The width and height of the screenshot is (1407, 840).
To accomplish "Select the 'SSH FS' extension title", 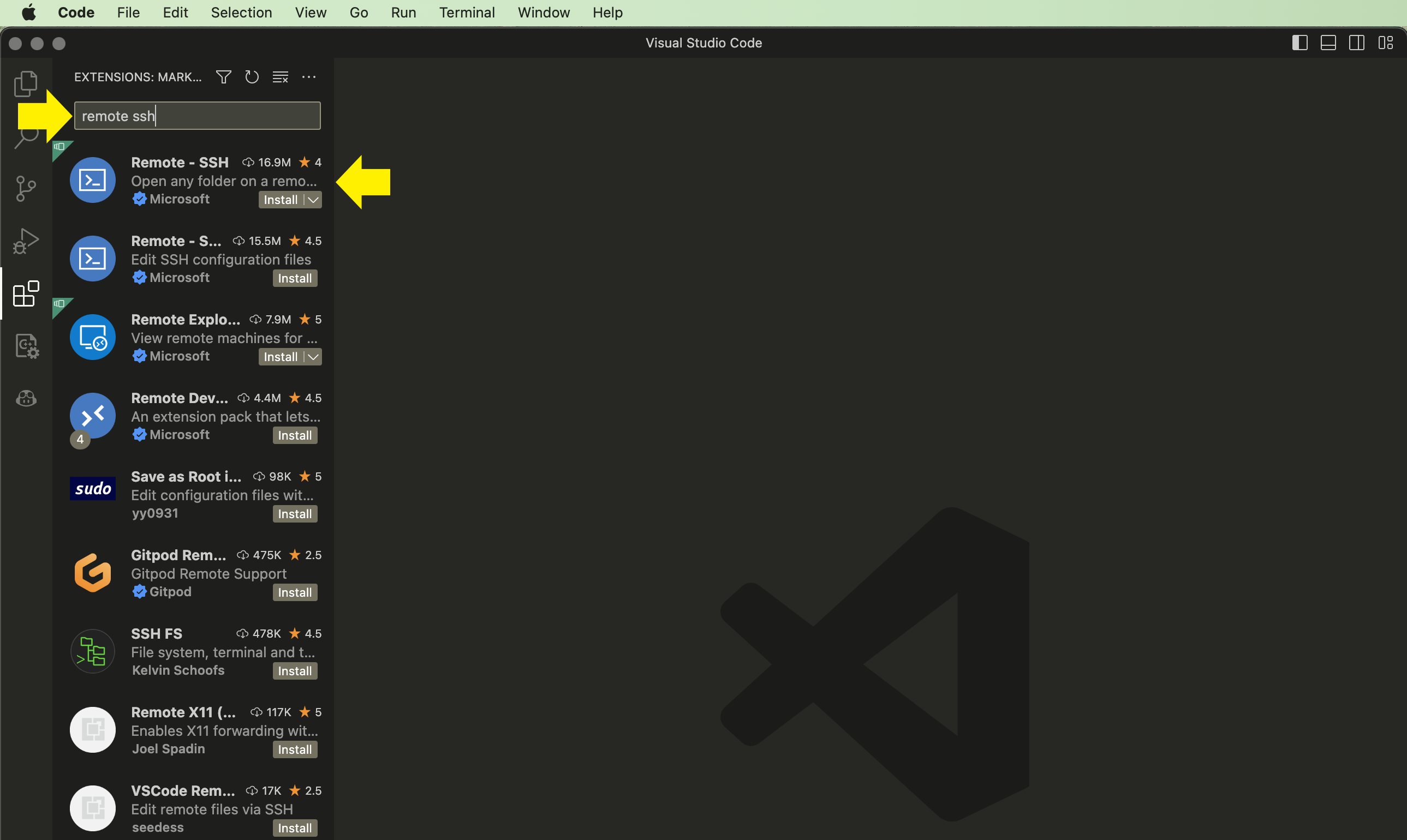I will pyautogui.click(x=156, y=634).
